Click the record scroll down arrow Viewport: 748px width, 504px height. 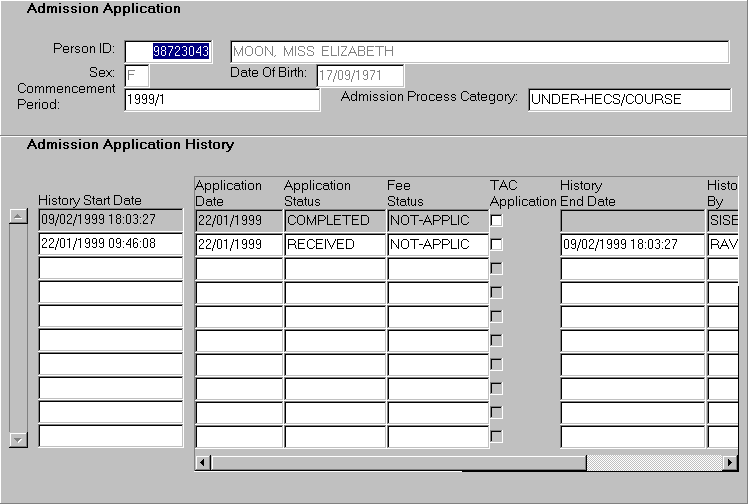(x=18, y=439)
